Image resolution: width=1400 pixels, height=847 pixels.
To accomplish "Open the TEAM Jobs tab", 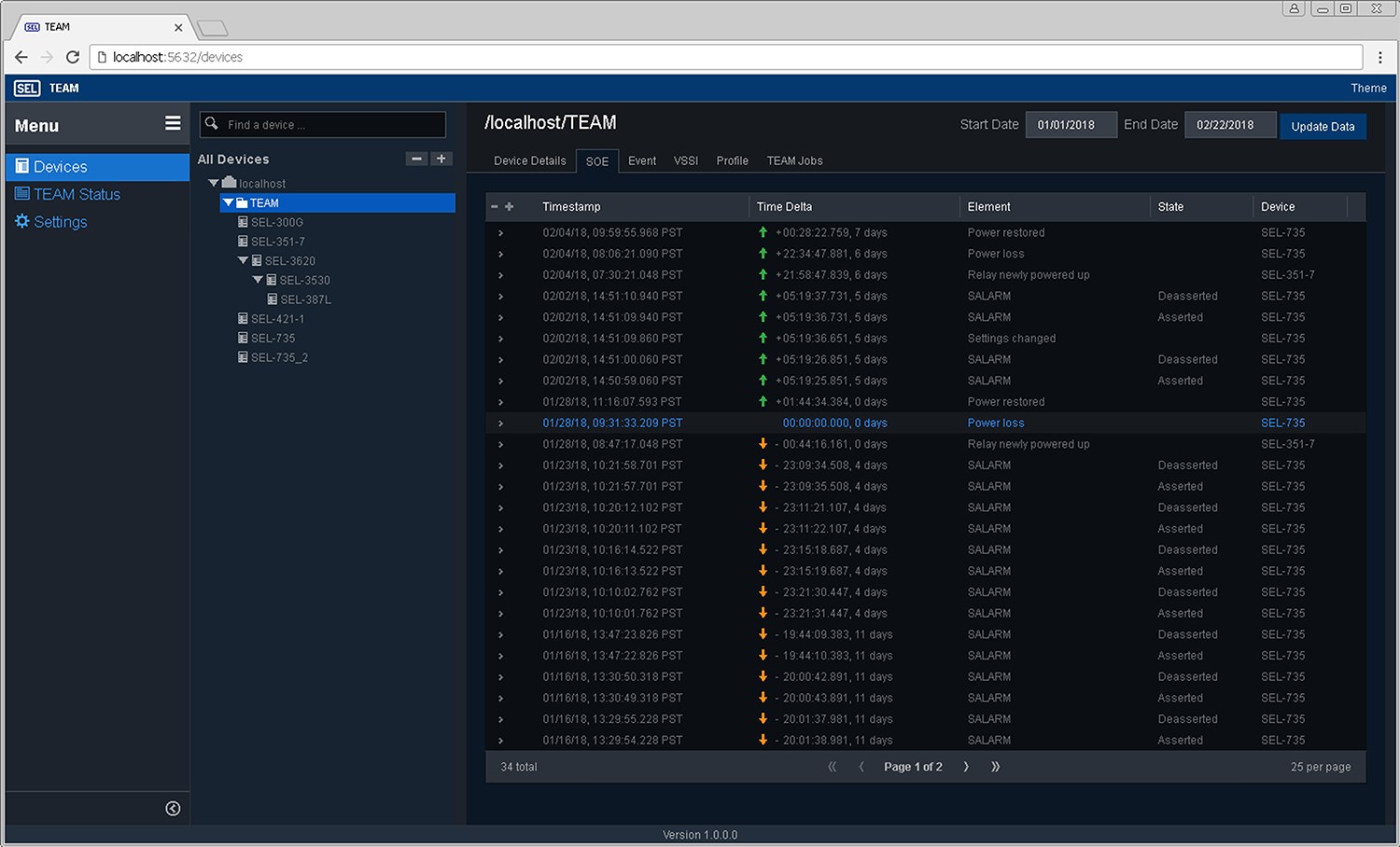I will click(795, 160).
